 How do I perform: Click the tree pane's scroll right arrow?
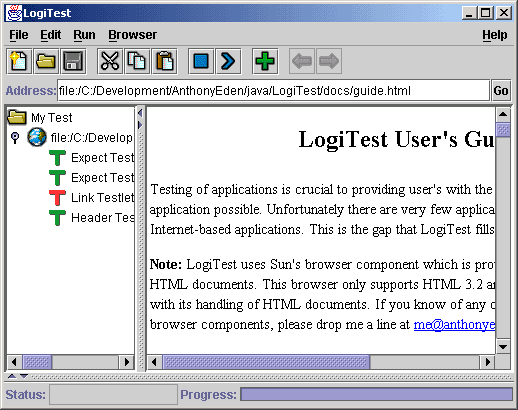coord(127,362)
